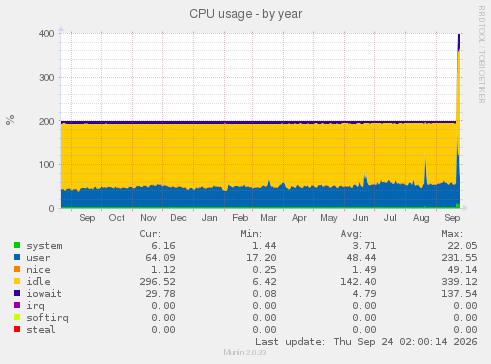The height and width of the screenshot is (364, 491).
Task: Click the 'nice' legend label
Action: 38,270
